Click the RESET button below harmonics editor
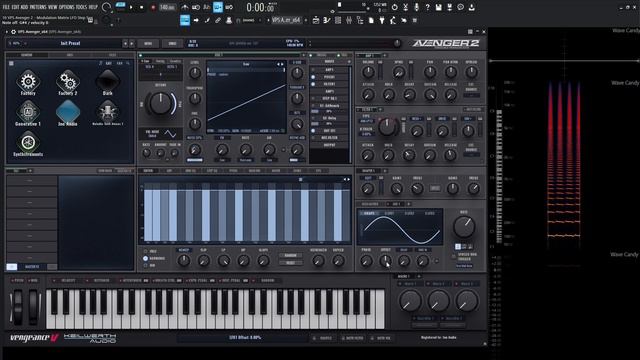The width and height of the screenshot is (640, 360). (291, 263)
